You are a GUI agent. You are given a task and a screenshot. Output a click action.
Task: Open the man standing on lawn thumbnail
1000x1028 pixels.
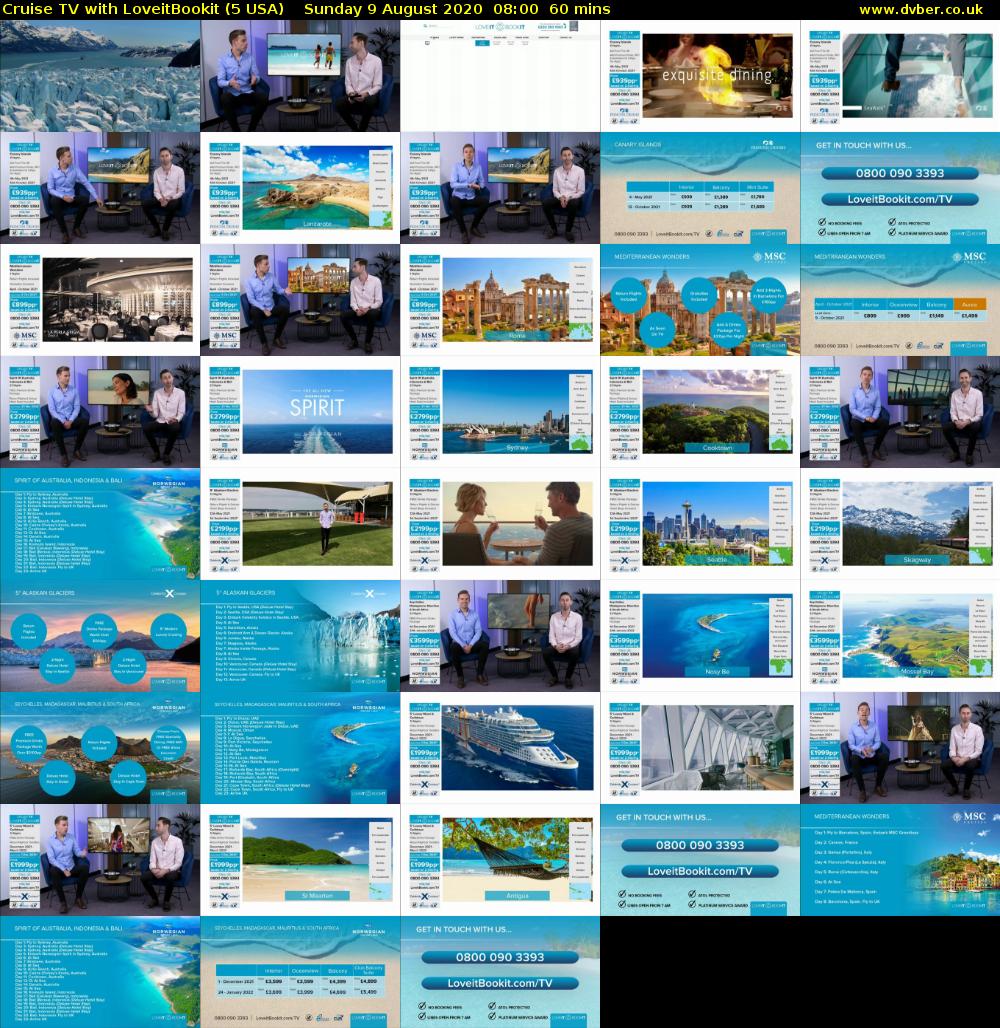pyautogui.click(x=300, y=524)
